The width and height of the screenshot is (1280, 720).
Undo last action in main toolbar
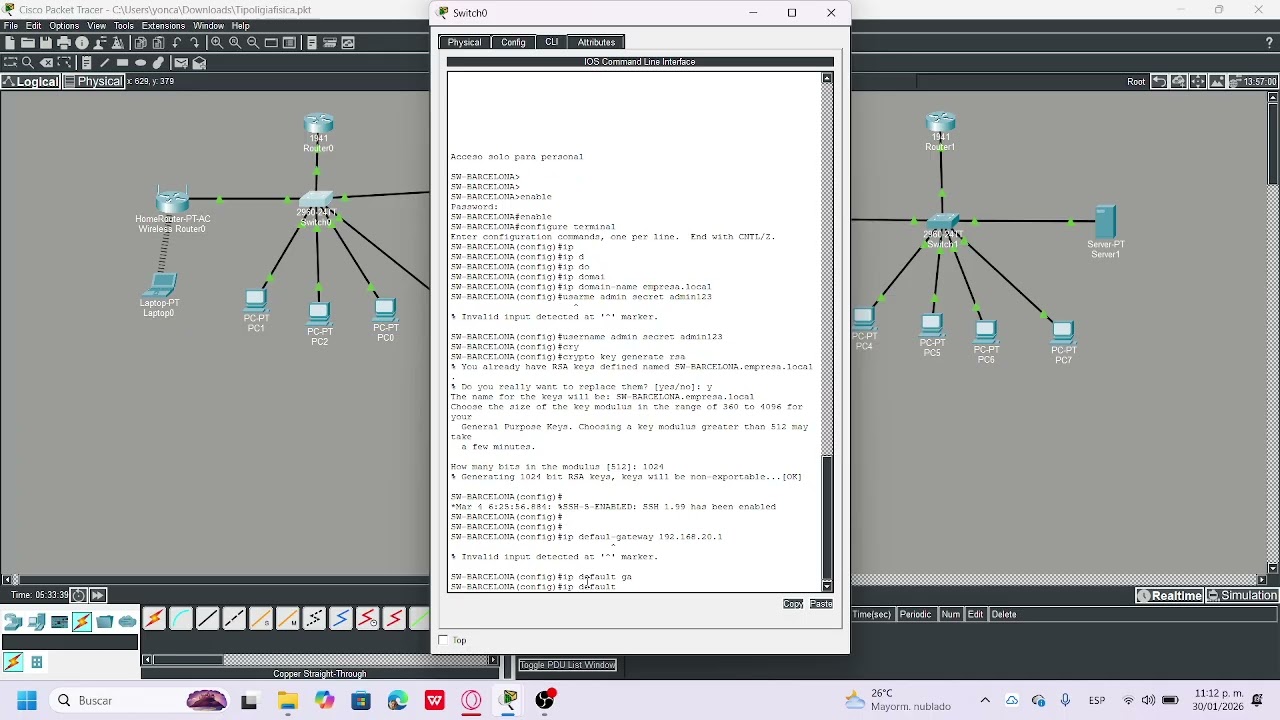[177, 43]
